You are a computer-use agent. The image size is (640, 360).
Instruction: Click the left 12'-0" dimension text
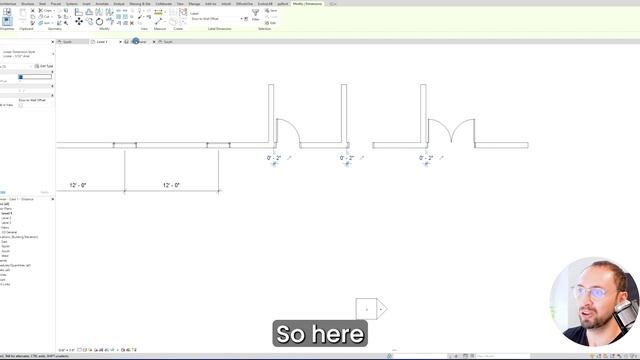coord(78,185)
